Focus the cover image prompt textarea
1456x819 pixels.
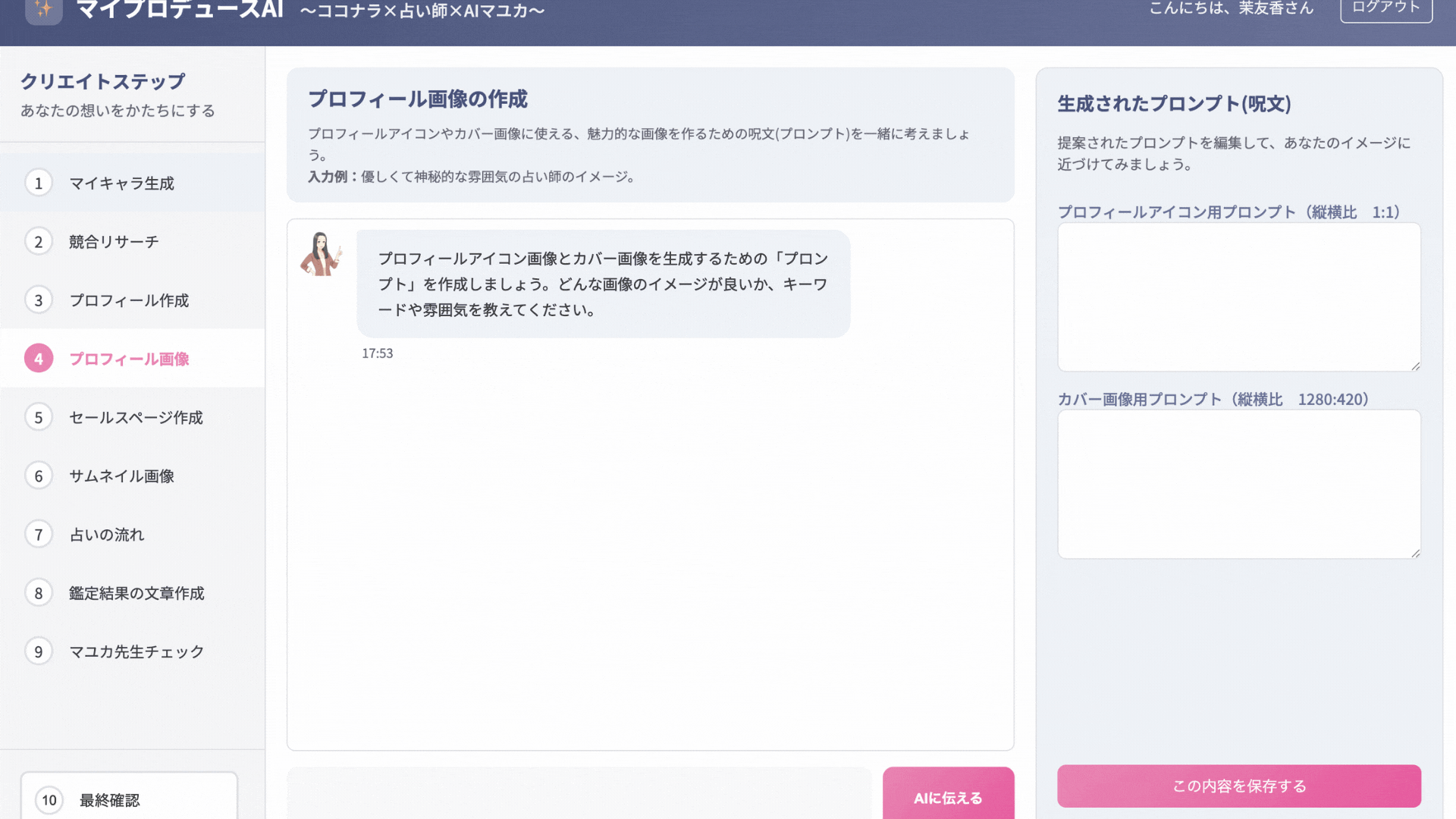pos(1238,484)
